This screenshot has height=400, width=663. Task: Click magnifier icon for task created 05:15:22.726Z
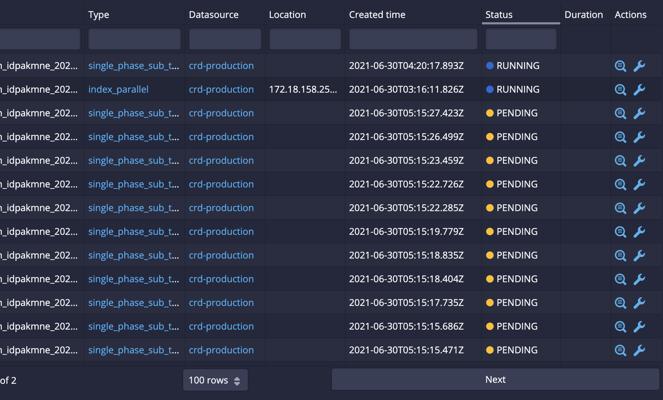click(x=620, y=185)
